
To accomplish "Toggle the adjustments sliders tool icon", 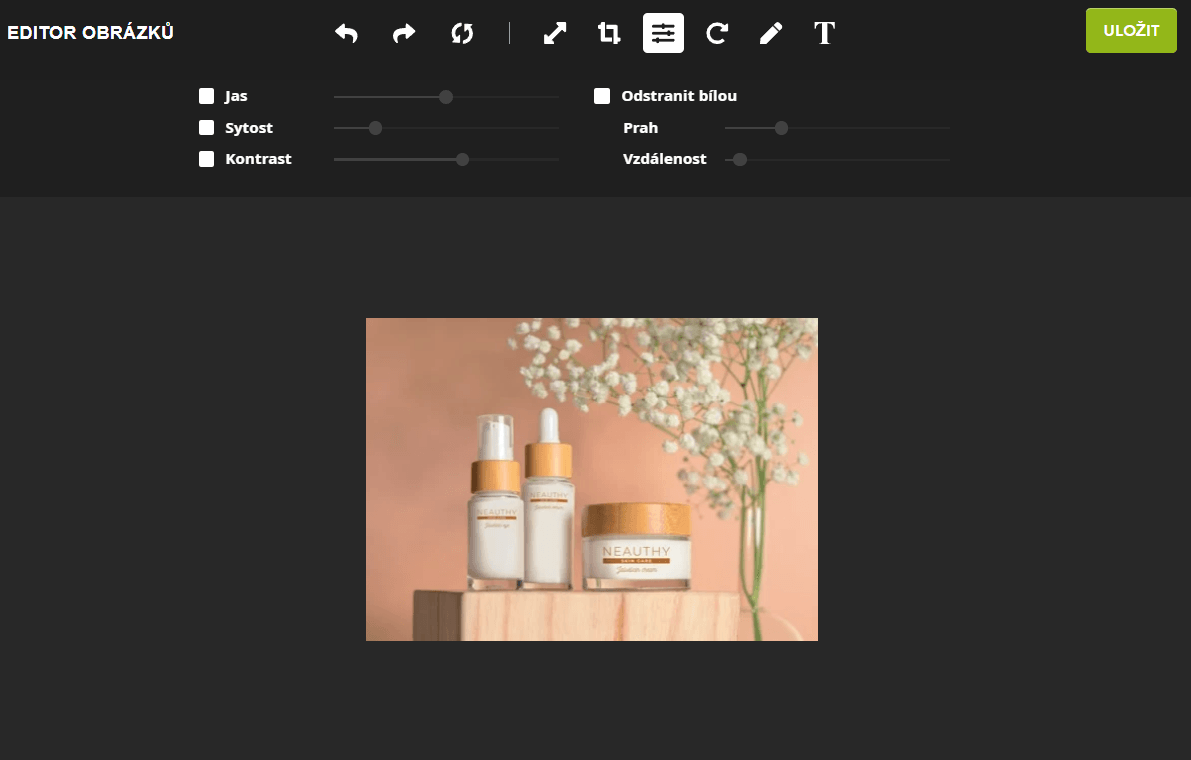I will pos(663,33).
